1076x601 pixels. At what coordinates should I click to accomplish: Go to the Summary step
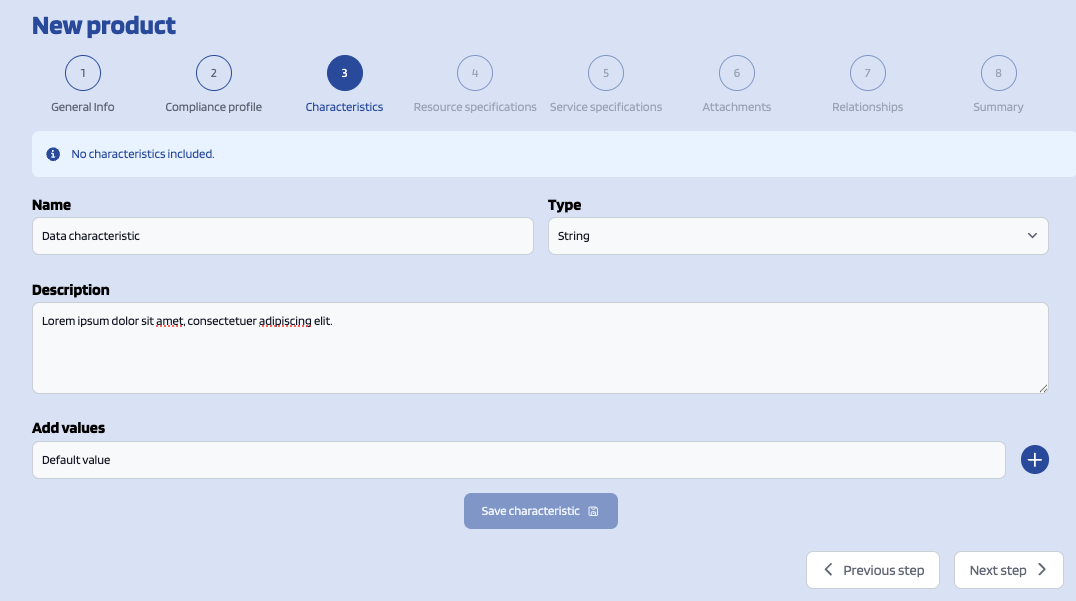998,73
